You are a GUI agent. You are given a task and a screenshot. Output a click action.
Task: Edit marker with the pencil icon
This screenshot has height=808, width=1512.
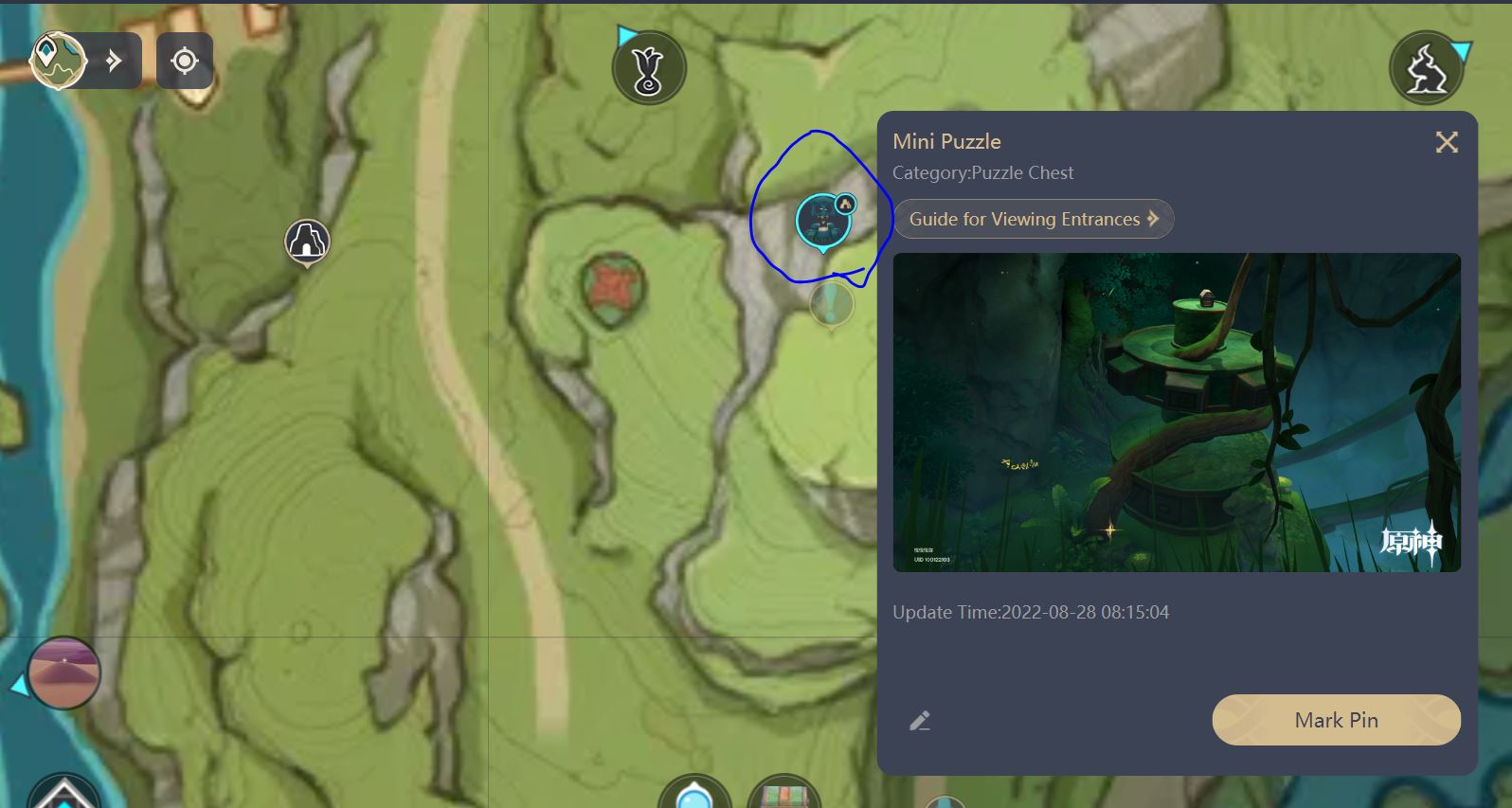pyautogui.click(x=920, y=721)
